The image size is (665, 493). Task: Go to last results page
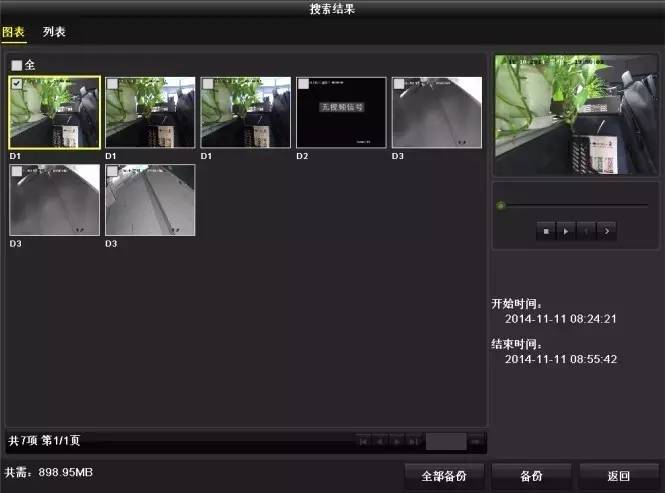point(414,442)
